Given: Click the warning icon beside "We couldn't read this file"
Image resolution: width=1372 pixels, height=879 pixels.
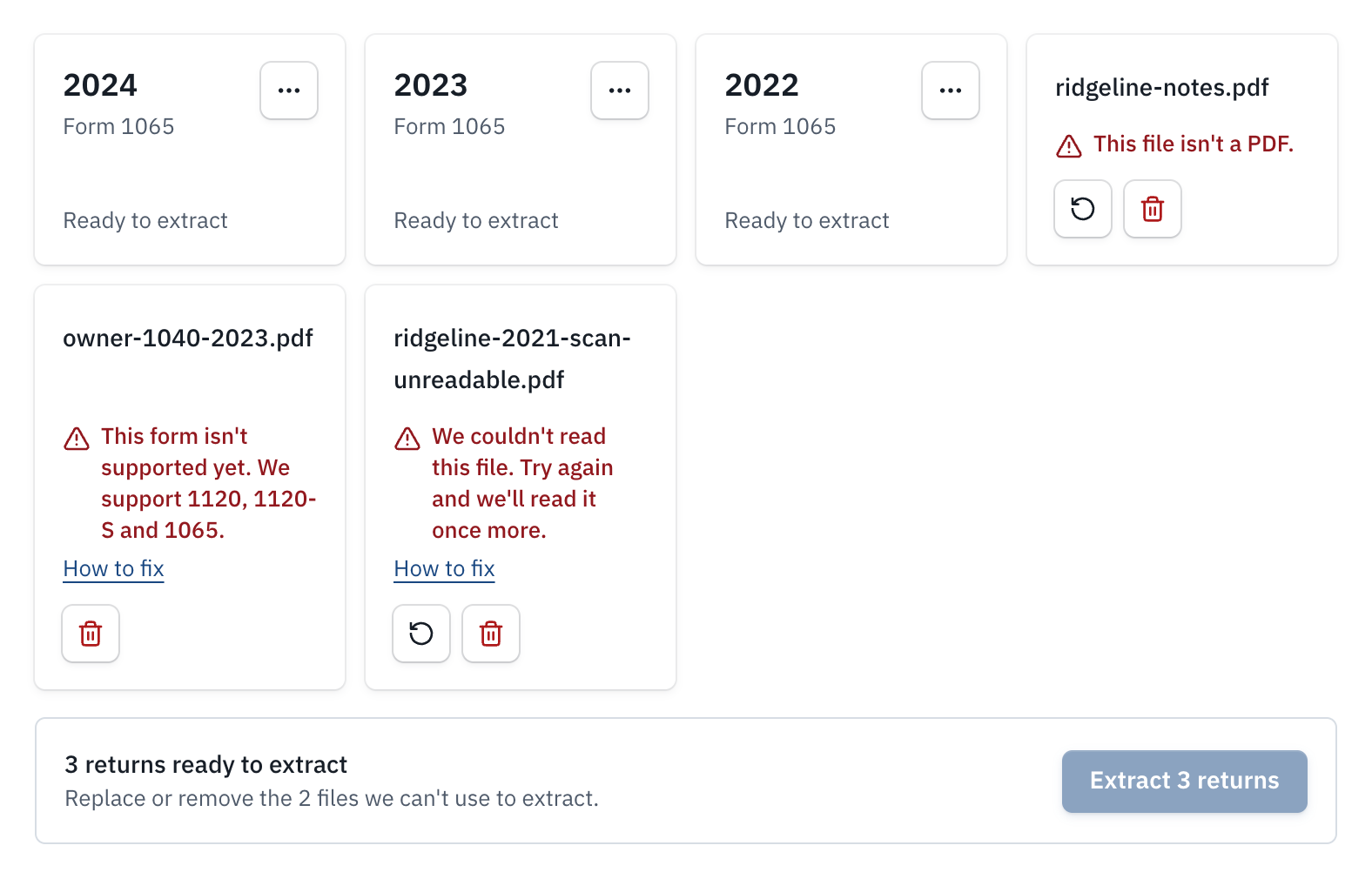Looking at the screenshot, I should click(407, 439).
